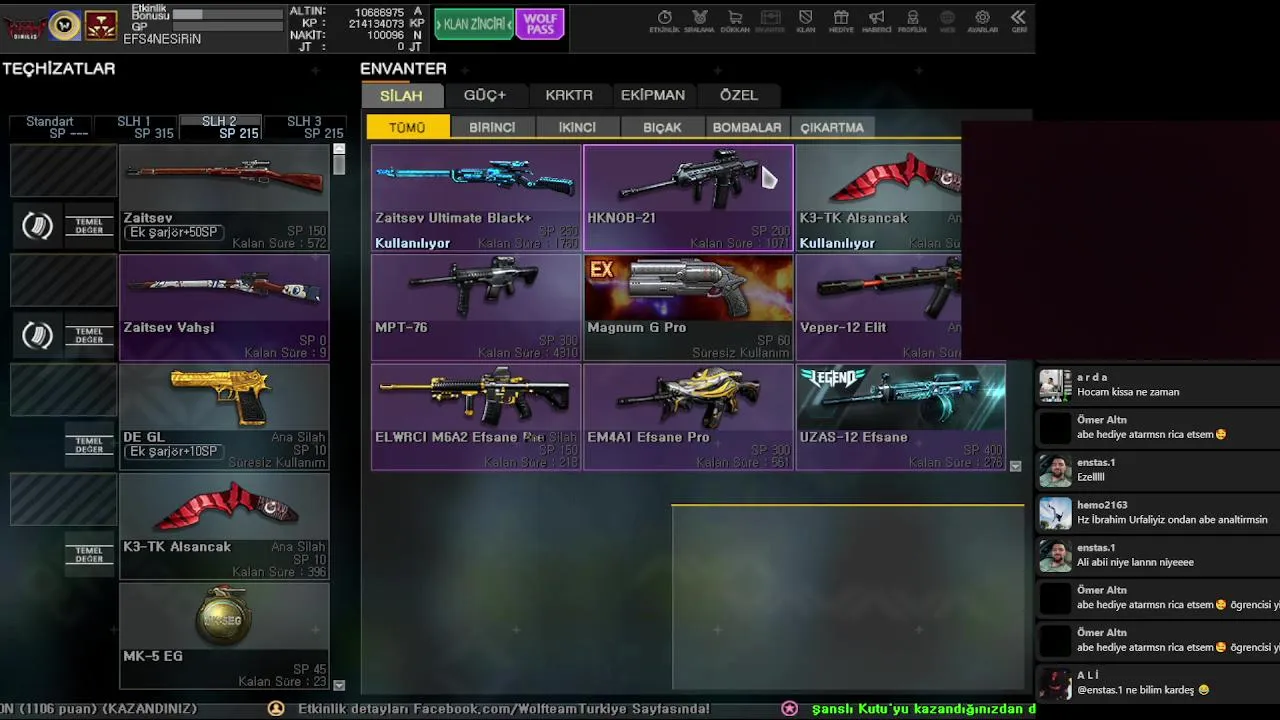
Task: Open the Klan Zinciri green button
Action: pyautogui.click(x=474, y=24)
